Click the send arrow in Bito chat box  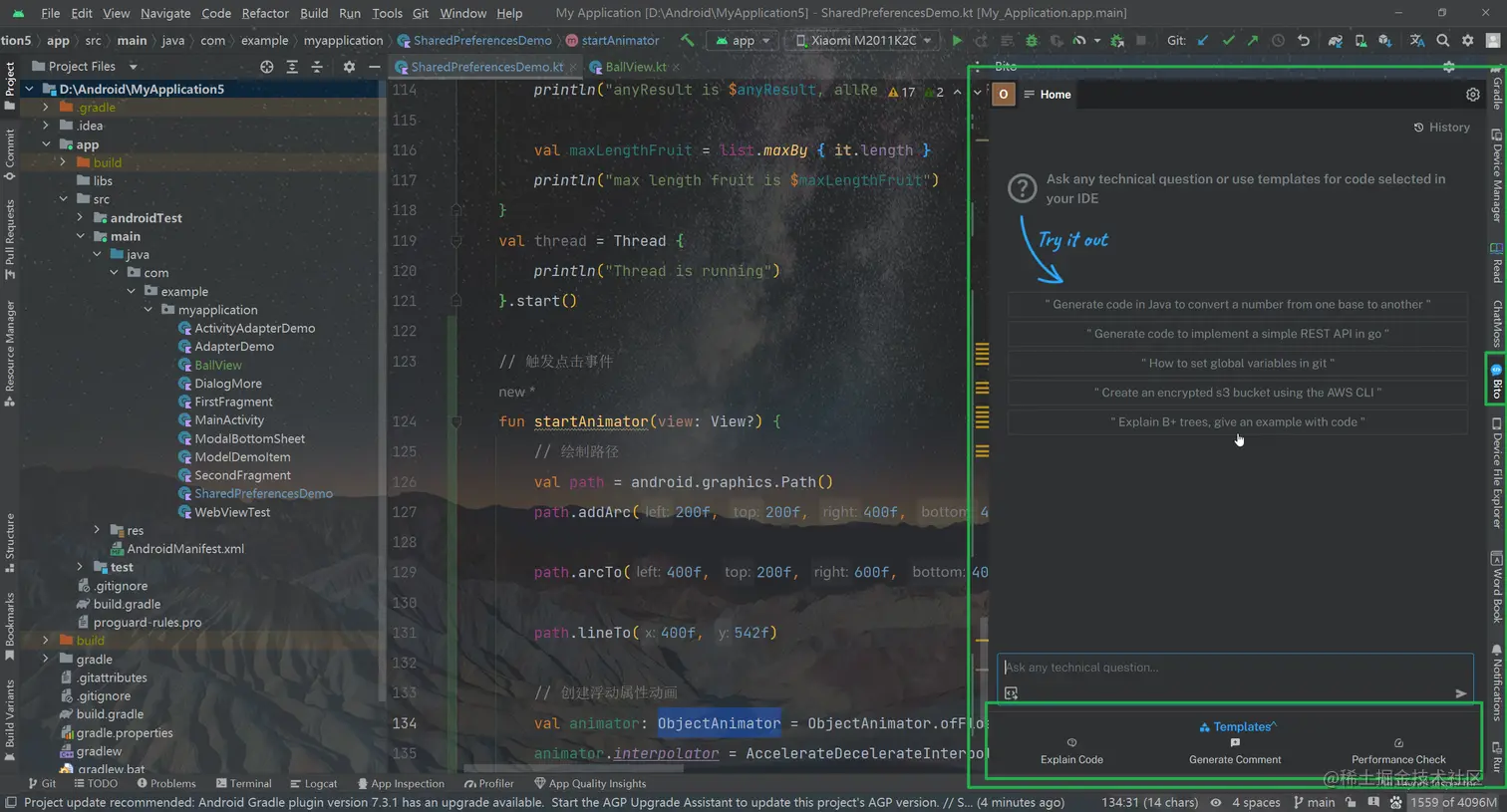click(x=1460, y=693)
